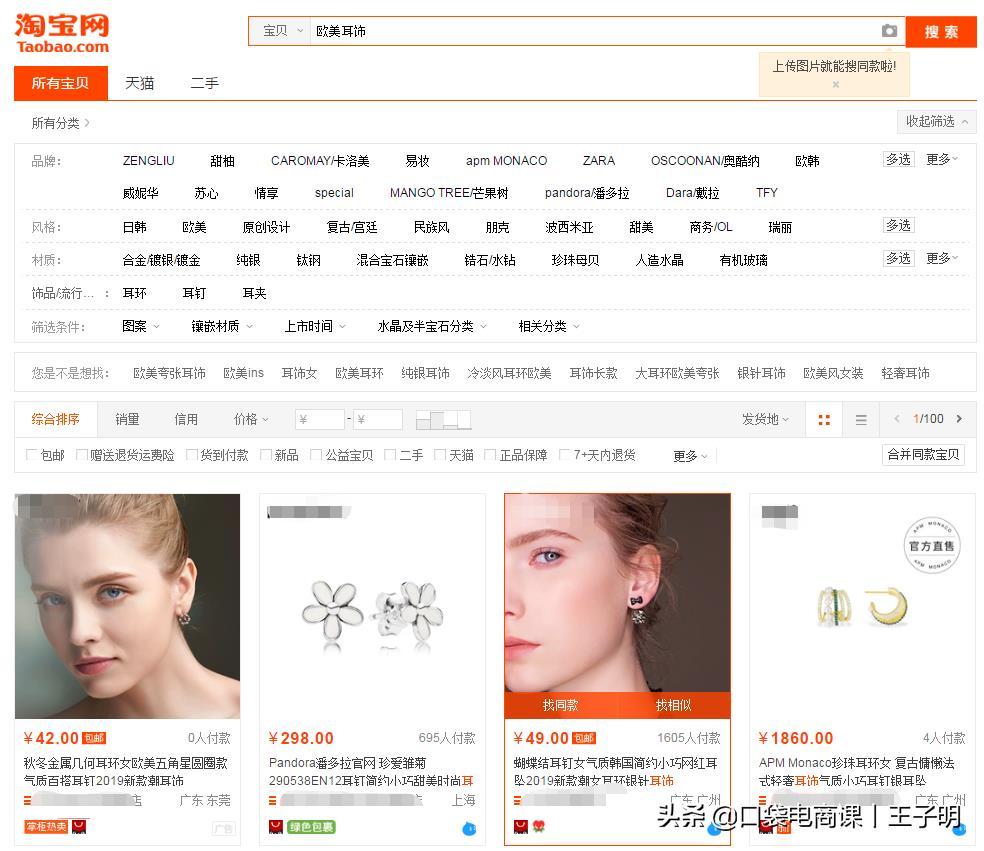This screenshot has width=984, height=851.
Task: Expand the 上市时间 filter dropdown
Action: tap(314, 326)
